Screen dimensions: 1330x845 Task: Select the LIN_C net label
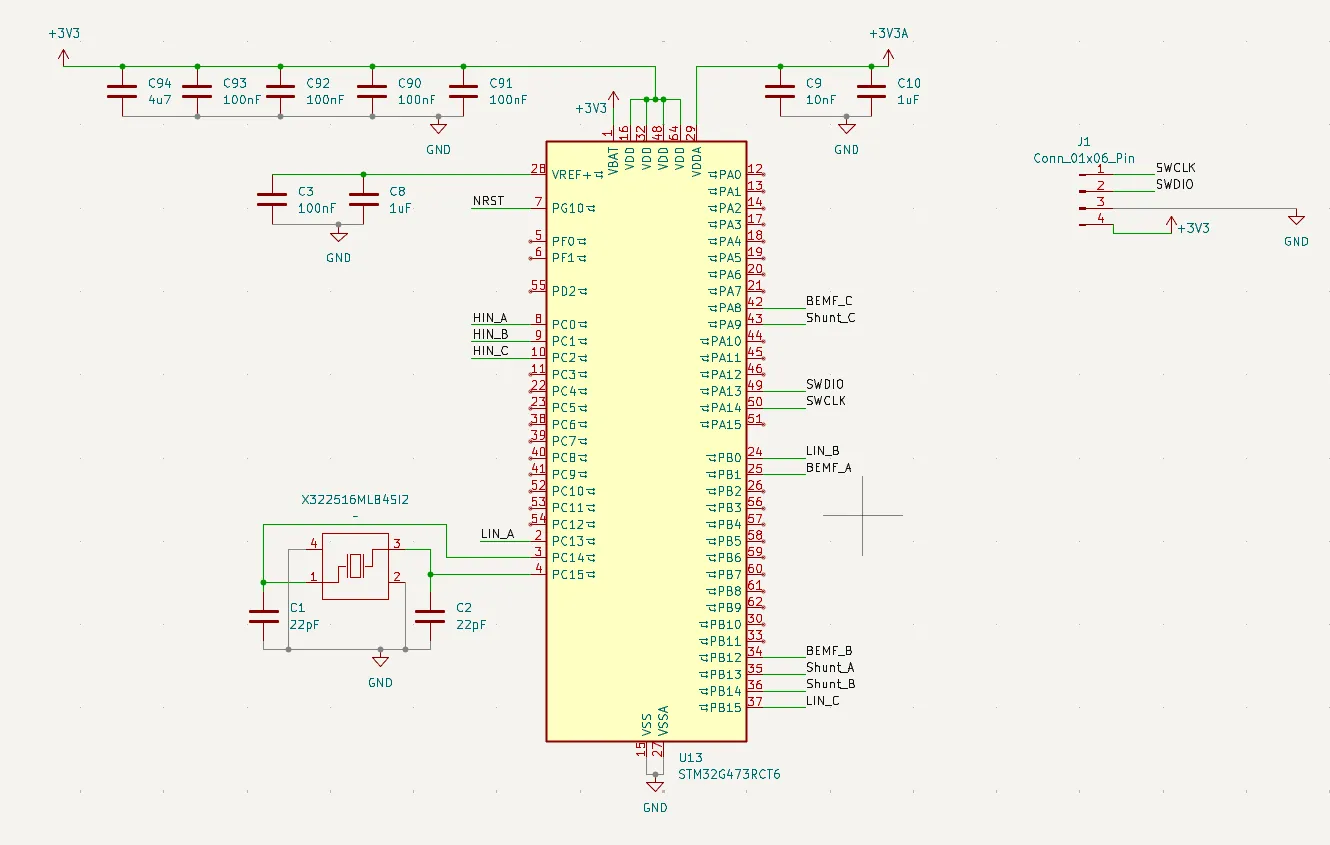(822, 701)
